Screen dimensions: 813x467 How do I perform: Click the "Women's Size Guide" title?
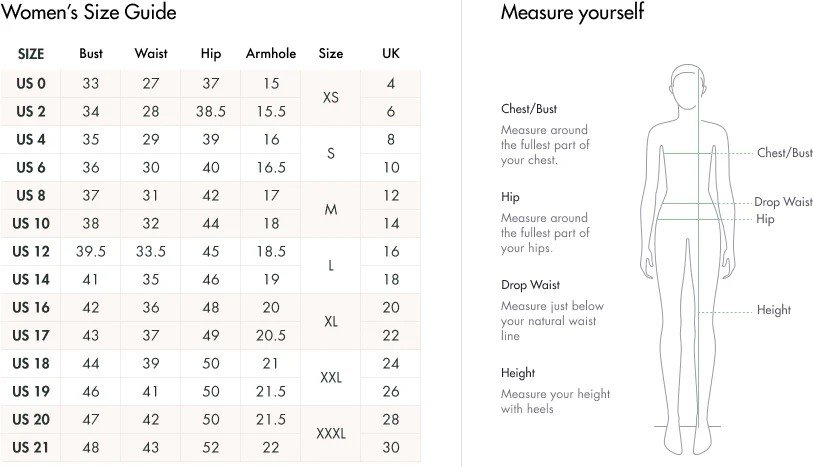(88, 13)
